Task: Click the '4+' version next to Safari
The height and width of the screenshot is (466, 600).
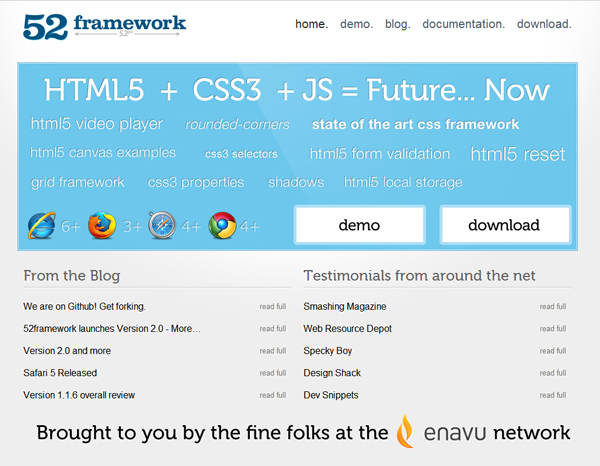Action: click(191, 227)
